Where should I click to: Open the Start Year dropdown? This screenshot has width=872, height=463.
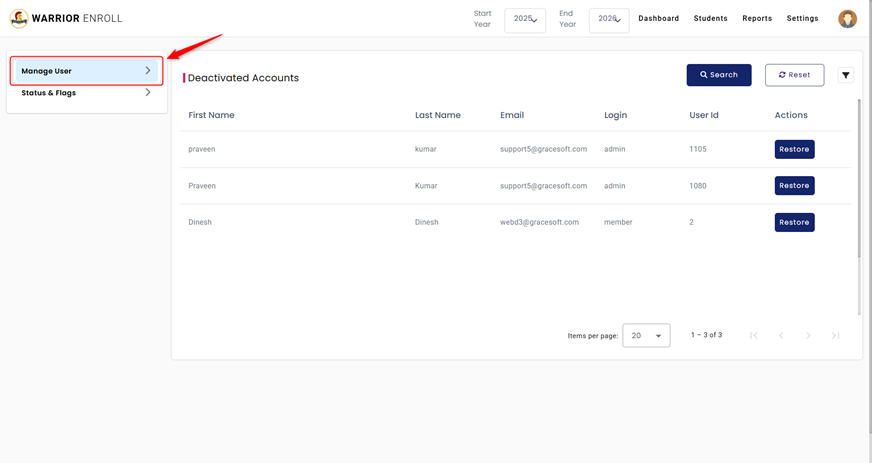point(525,19)
